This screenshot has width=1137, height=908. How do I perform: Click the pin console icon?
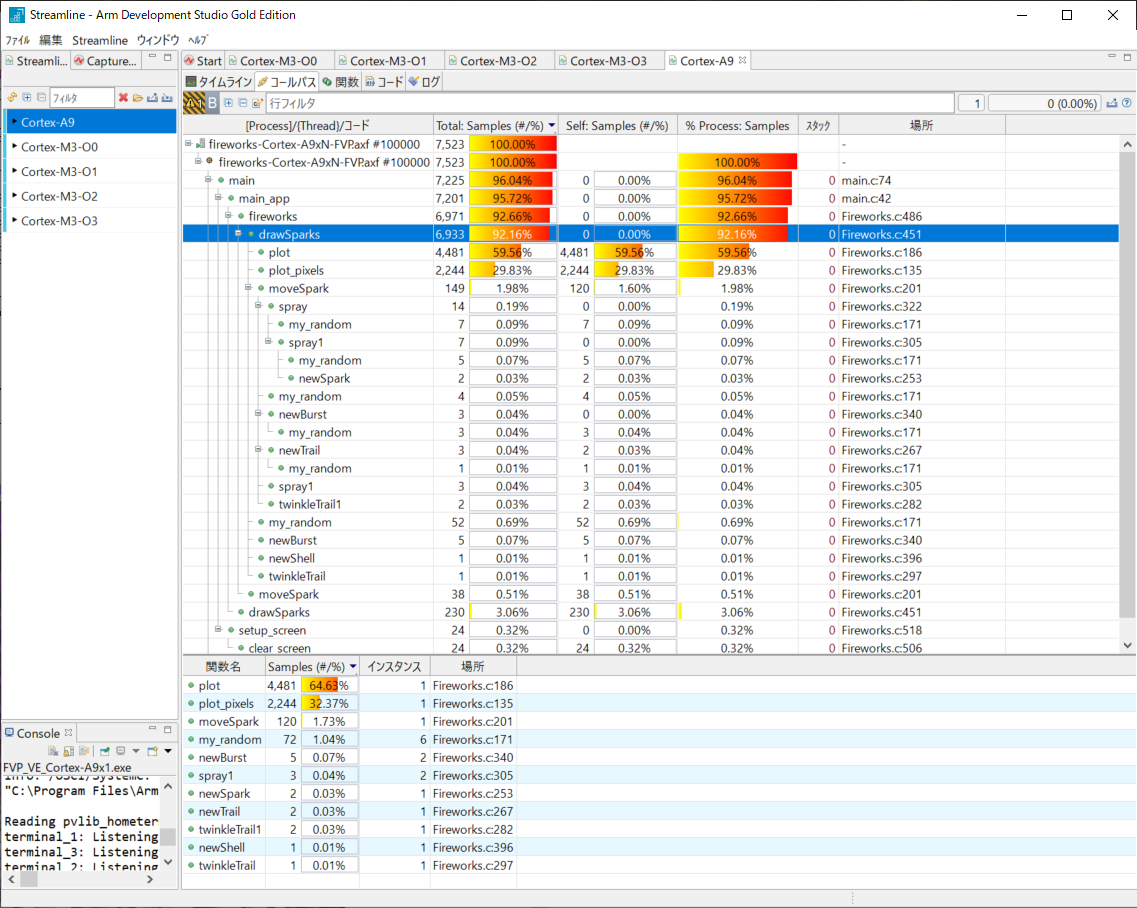(x=105, y=751)
